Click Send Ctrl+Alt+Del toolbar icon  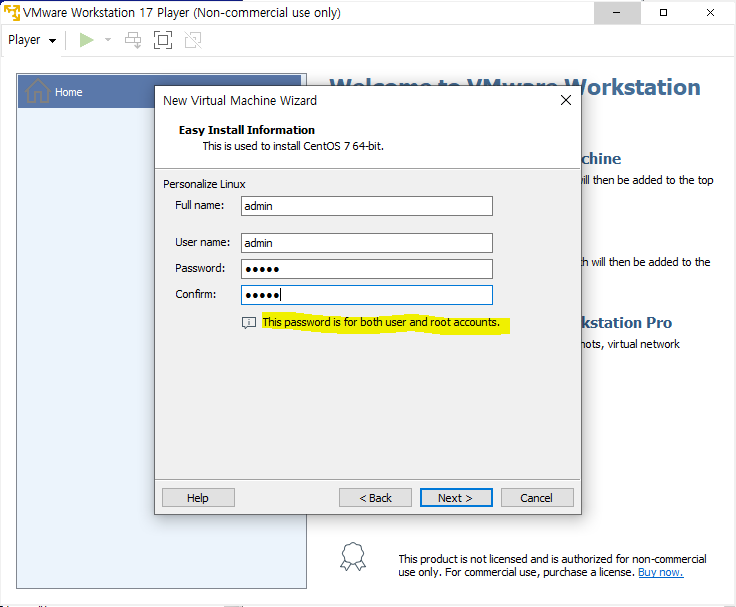point(133,40)
